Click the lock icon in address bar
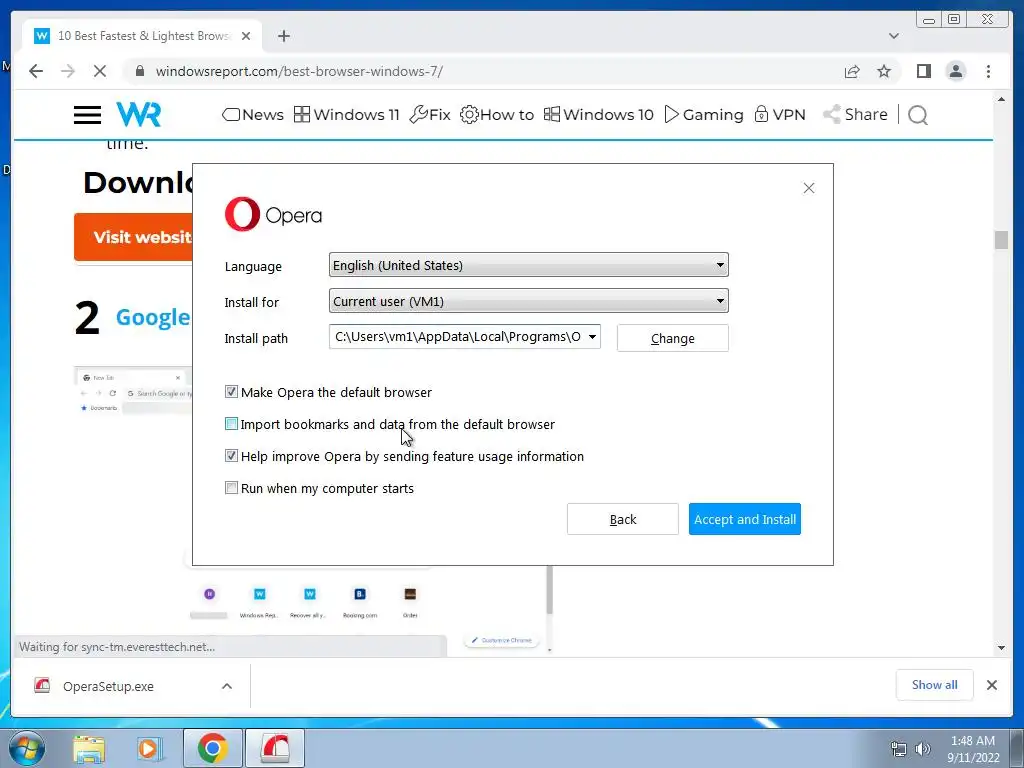 pos(140,71)
